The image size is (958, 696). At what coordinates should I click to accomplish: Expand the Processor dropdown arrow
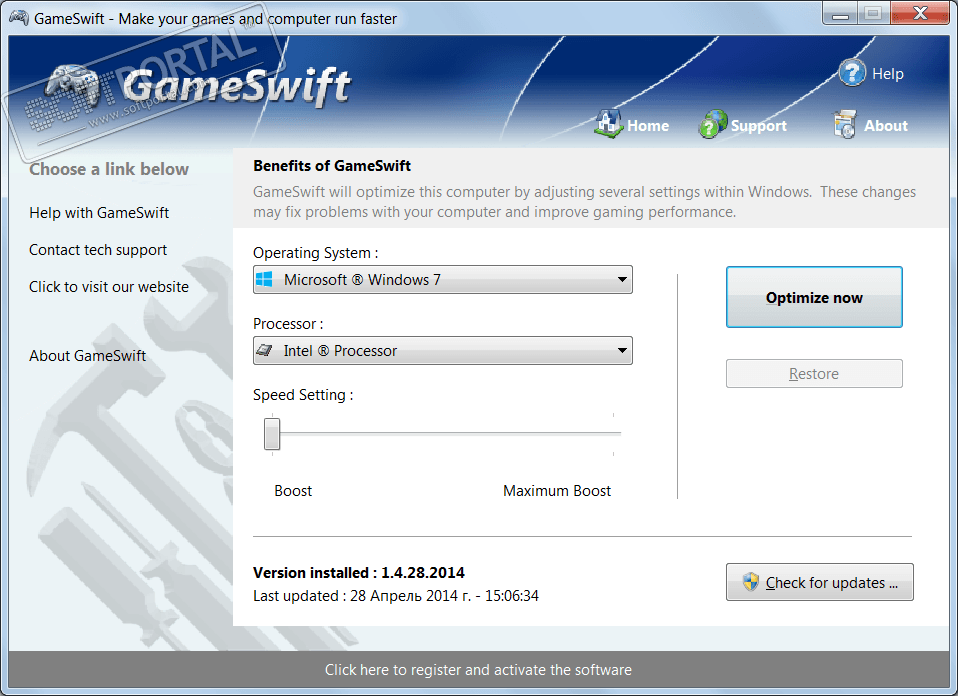pos(622,351)
